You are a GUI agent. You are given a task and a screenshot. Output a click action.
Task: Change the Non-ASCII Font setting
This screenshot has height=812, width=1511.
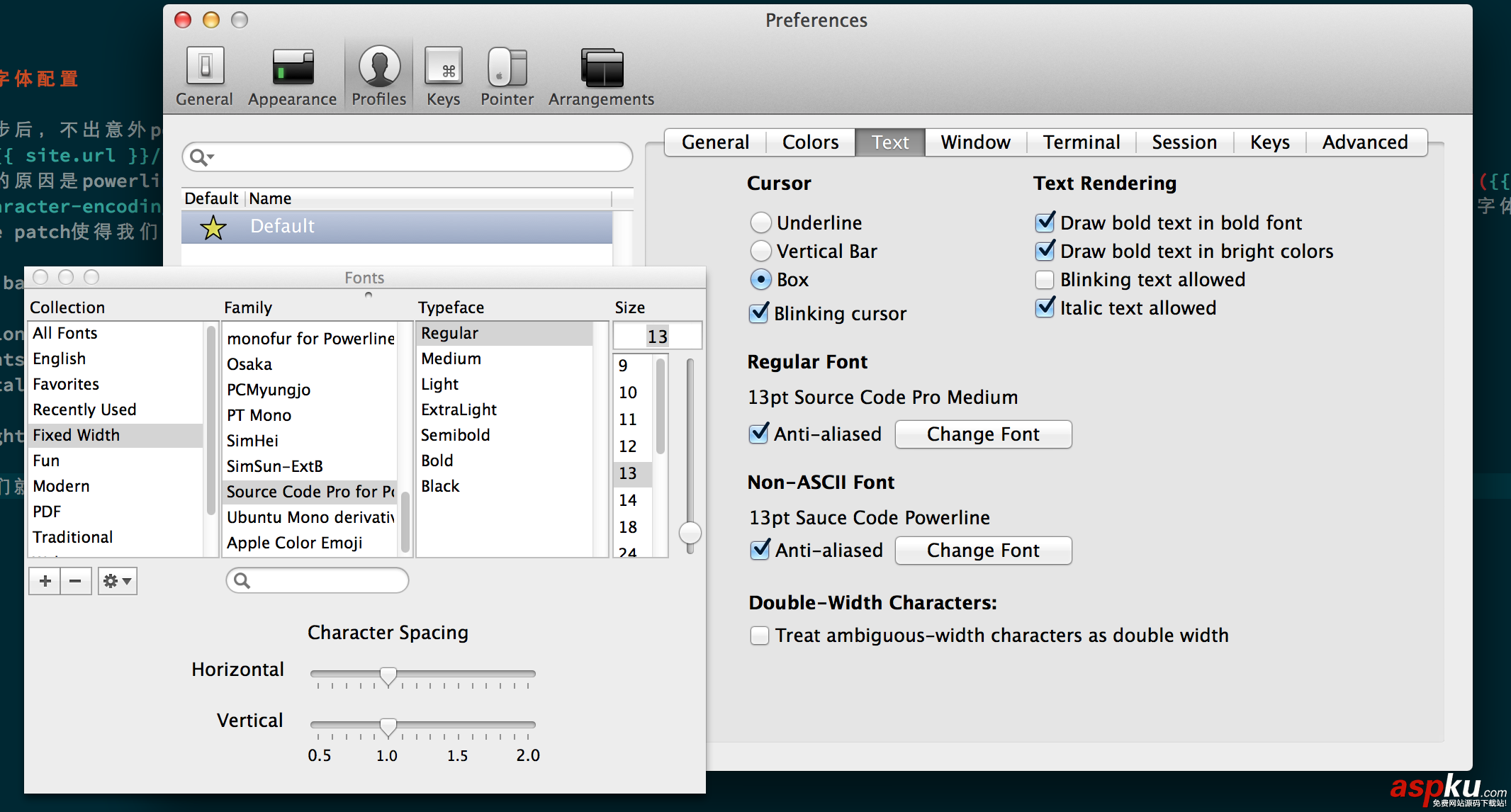point(983,549)
